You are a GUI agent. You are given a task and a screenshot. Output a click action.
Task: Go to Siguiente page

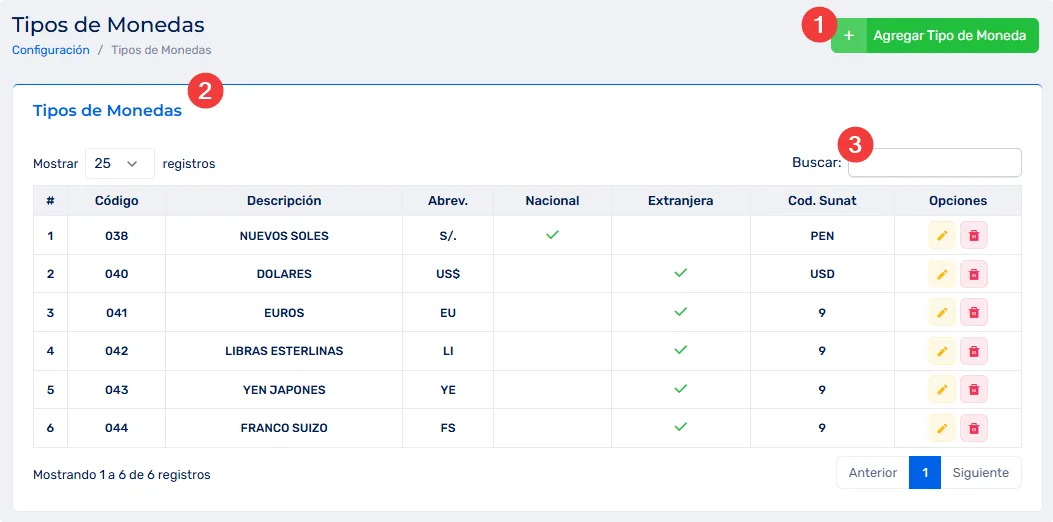pyautogui.click(x=980, y=473)
